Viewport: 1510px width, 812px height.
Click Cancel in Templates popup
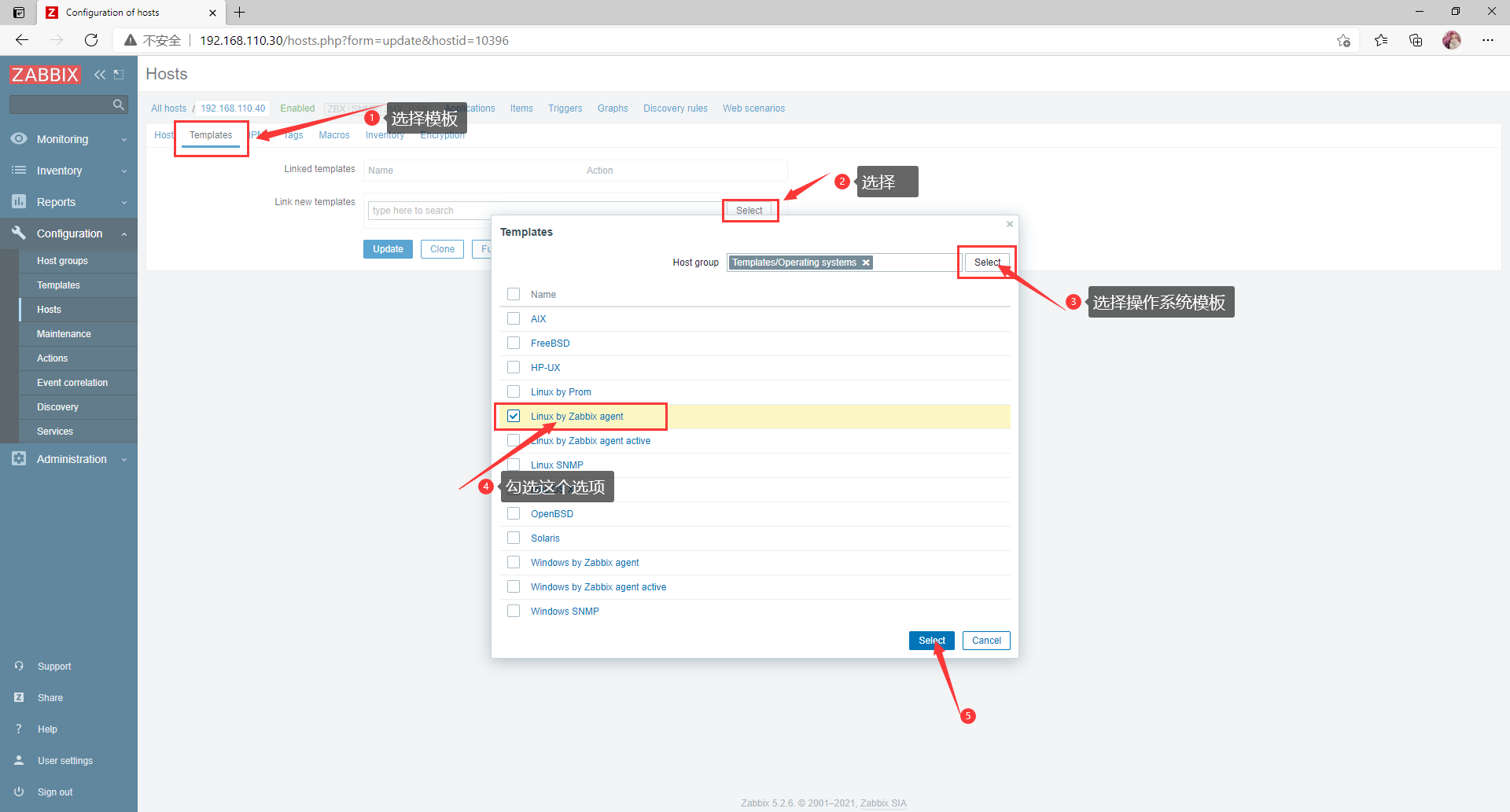coord(986,641)
